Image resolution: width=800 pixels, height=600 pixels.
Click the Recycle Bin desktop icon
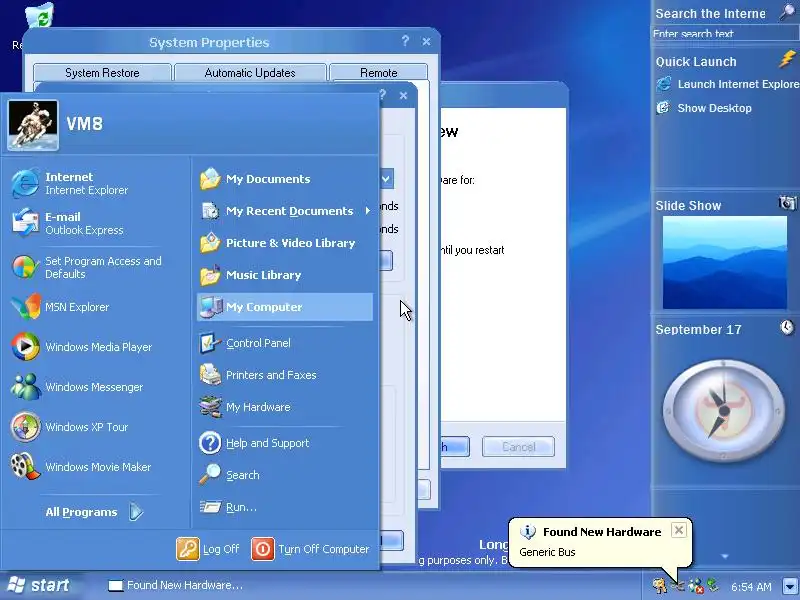point(38,18)
